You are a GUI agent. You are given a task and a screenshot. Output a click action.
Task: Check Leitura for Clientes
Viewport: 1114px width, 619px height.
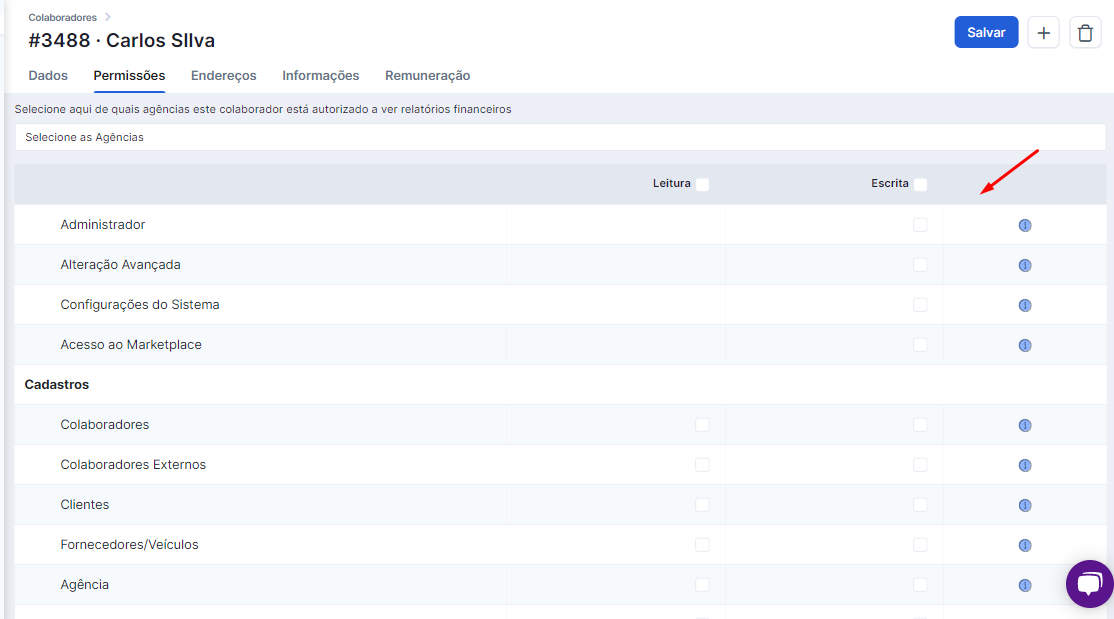pyautogui.click(x=702, y=505)
